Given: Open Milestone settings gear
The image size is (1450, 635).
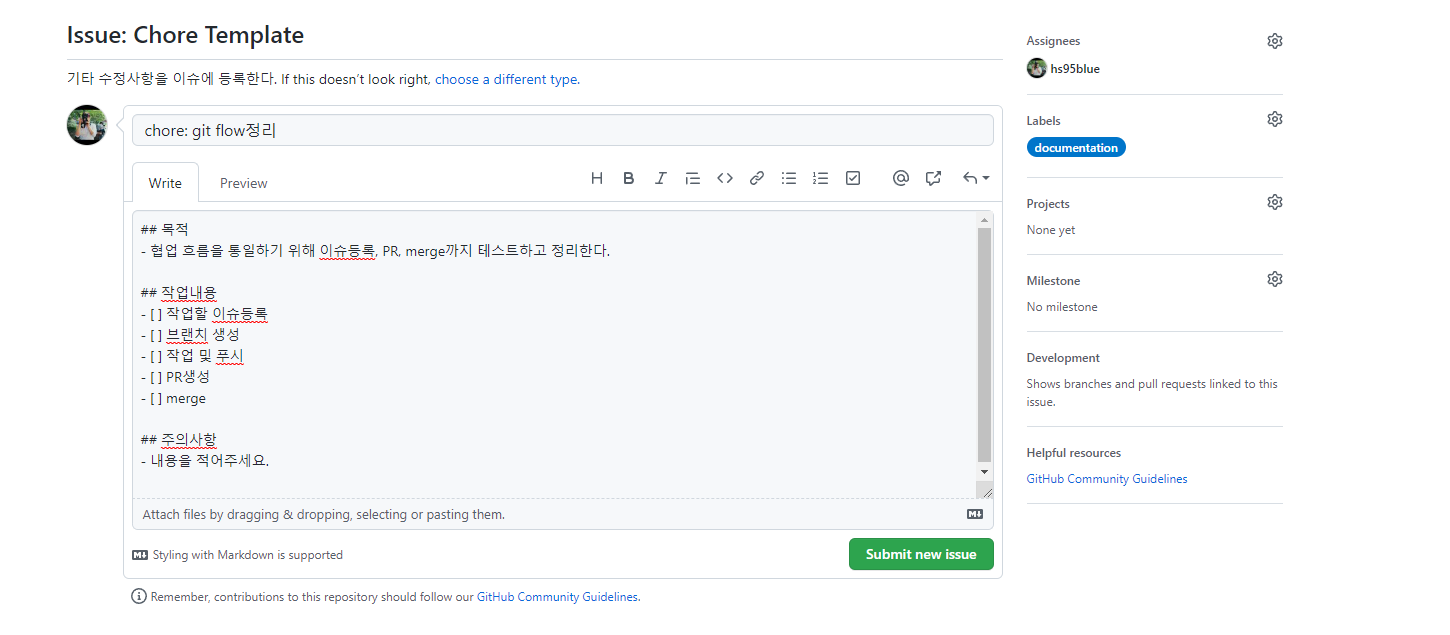Looking at the screenshot, I should click(1274, 278).
